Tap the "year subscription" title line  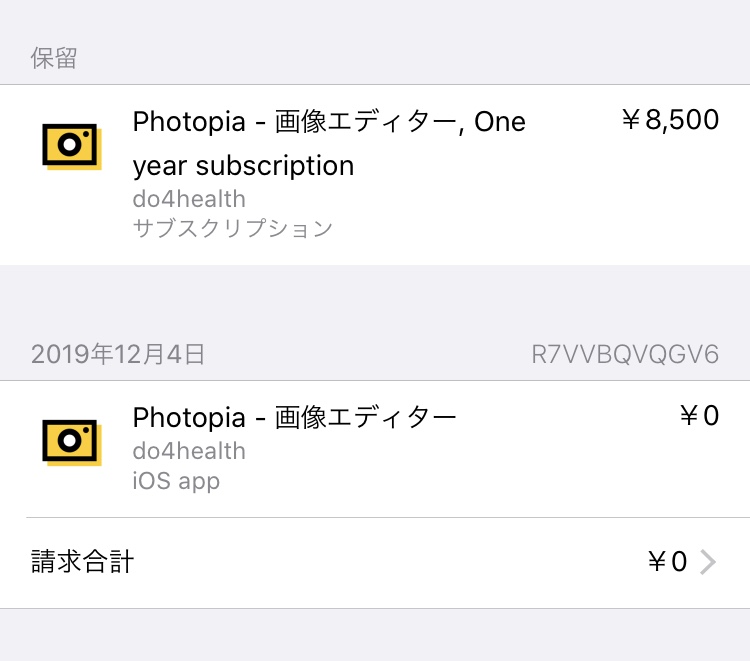pos(243,165)
